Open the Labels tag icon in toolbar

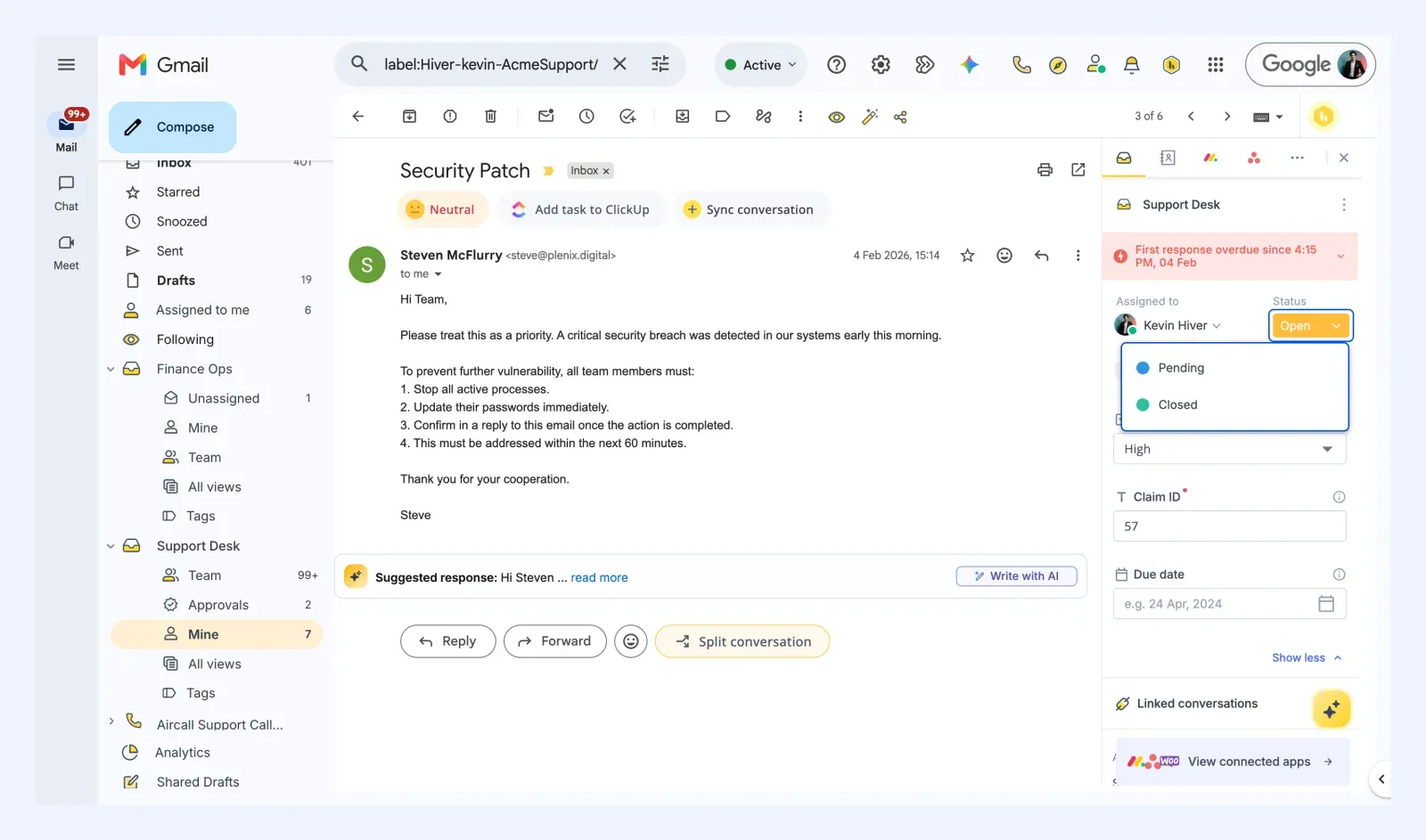[x=723, y=116]
